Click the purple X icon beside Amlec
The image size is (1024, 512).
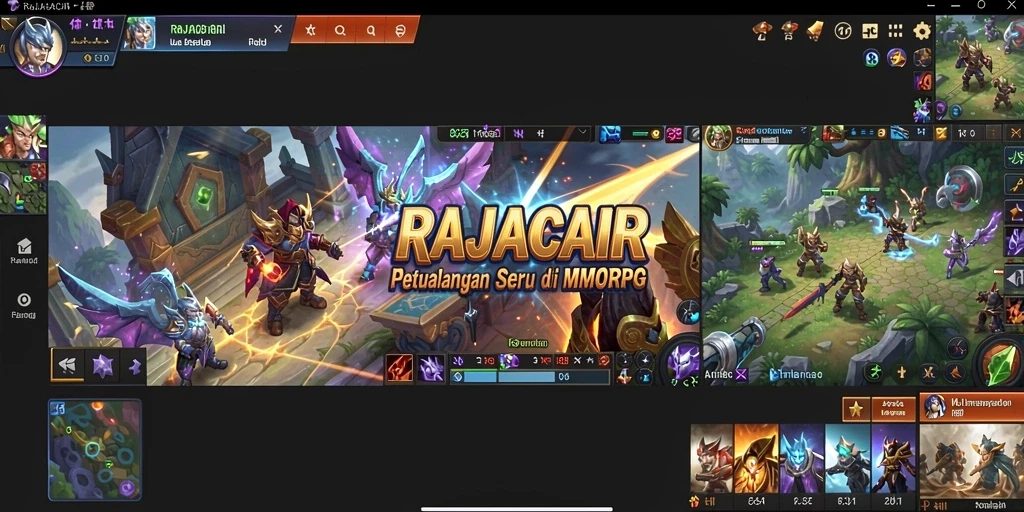pyautogui.click(x=741, y=374)
